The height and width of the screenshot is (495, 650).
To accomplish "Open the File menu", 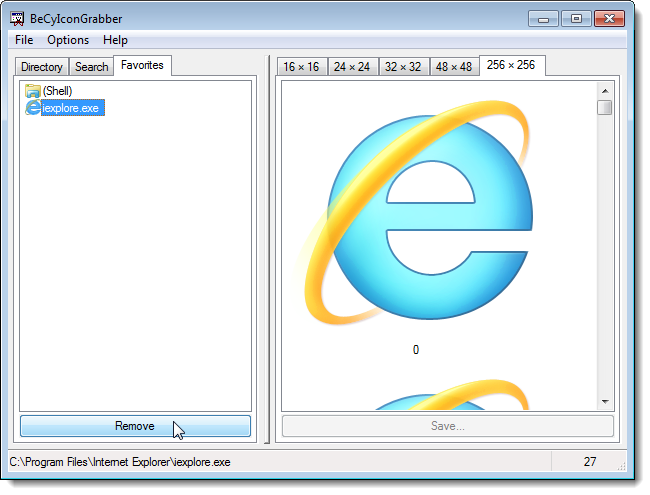I will coord(24,40).
